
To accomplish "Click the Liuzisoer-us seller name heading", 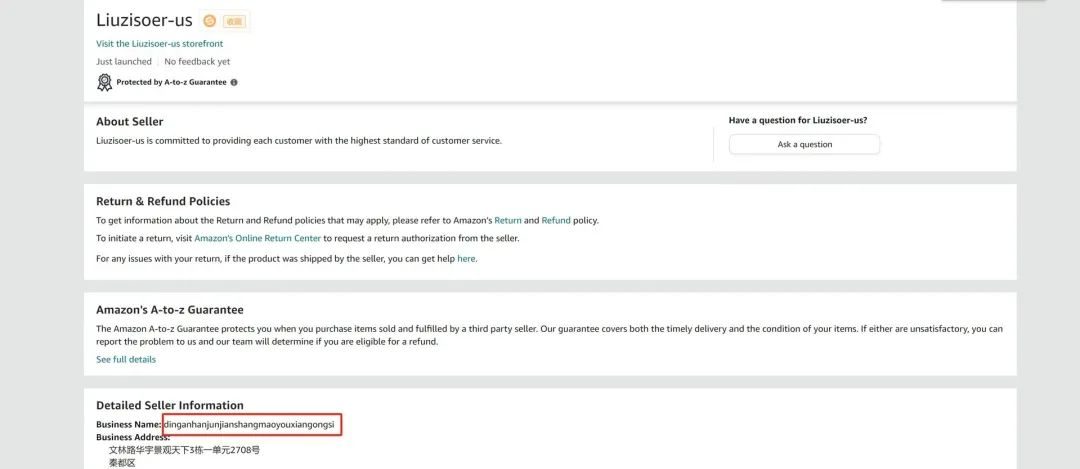I will coord(145,20).
